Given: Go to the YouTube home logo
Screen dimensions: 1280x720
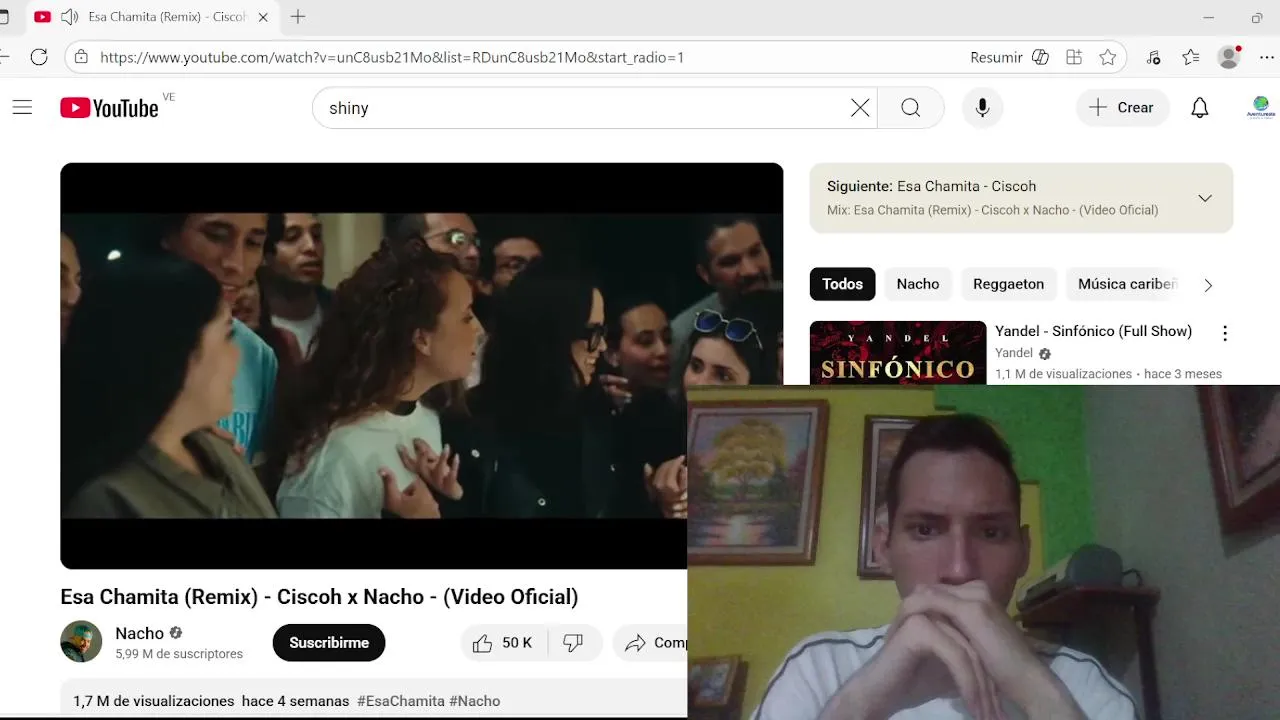Looking at the screenshot, I should 109,107.
